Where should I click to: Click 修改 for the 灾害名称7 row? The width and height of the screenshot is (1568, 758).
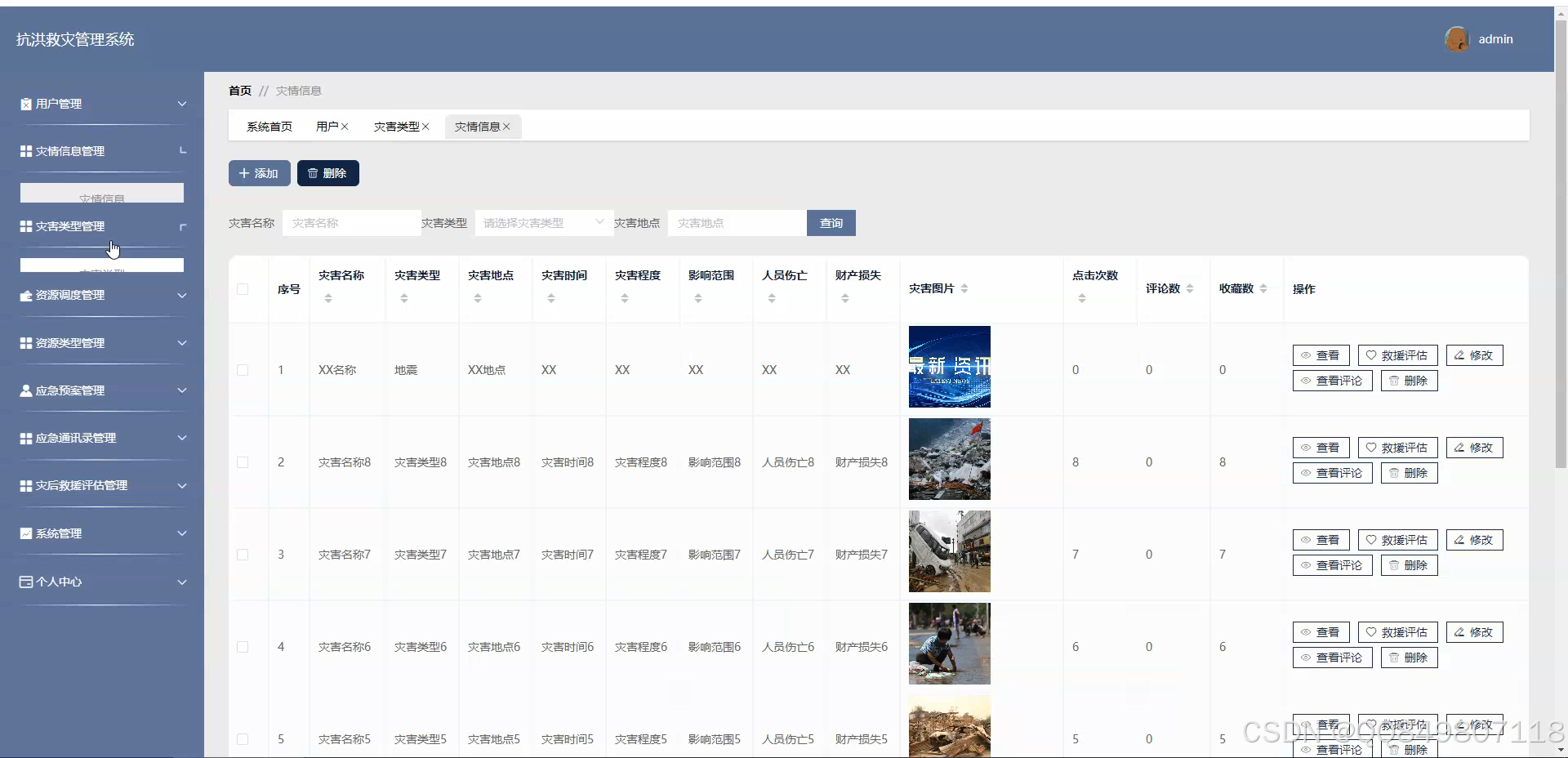(x=1475, y=540)
